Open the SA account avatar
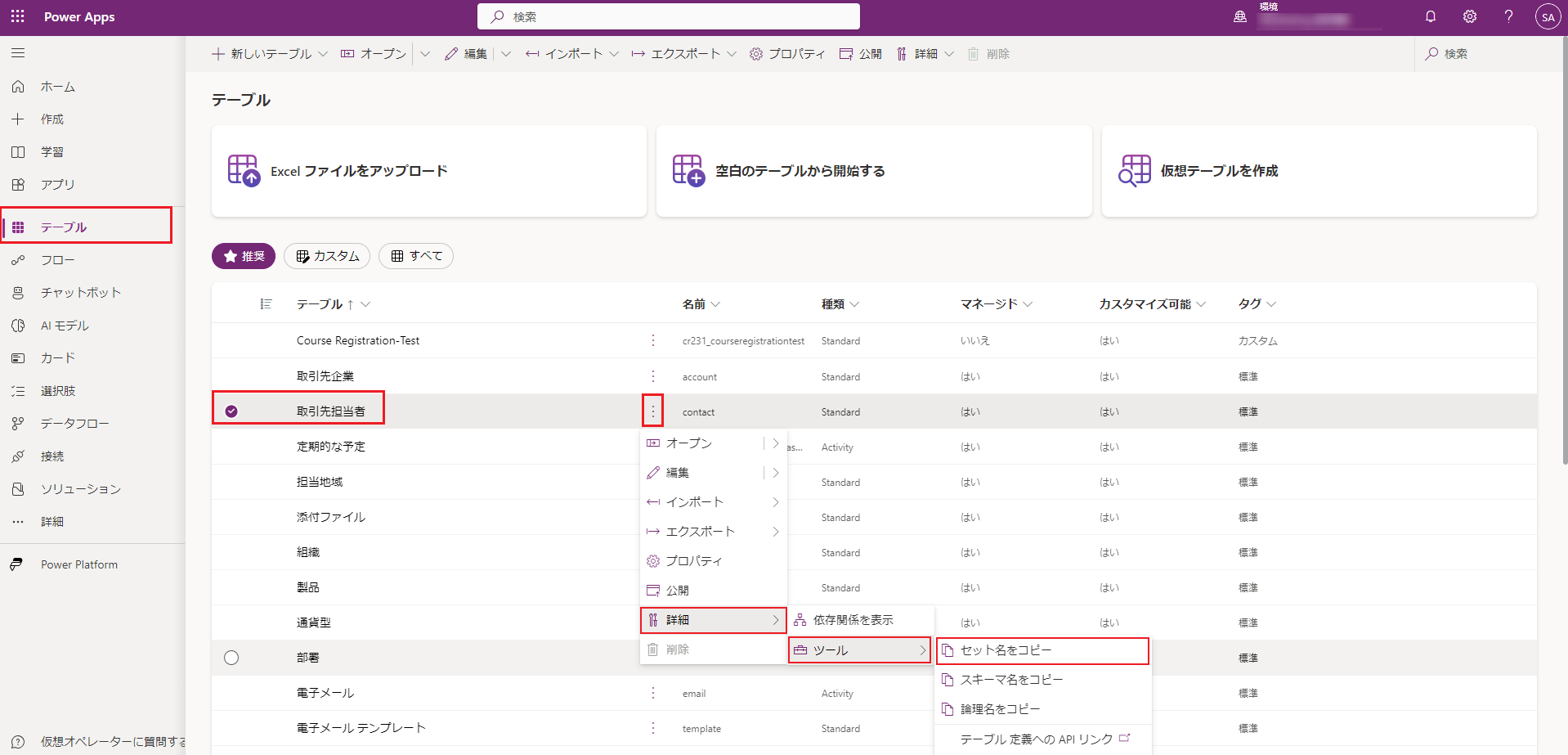1568x755 pixels. coord(1548,16)
